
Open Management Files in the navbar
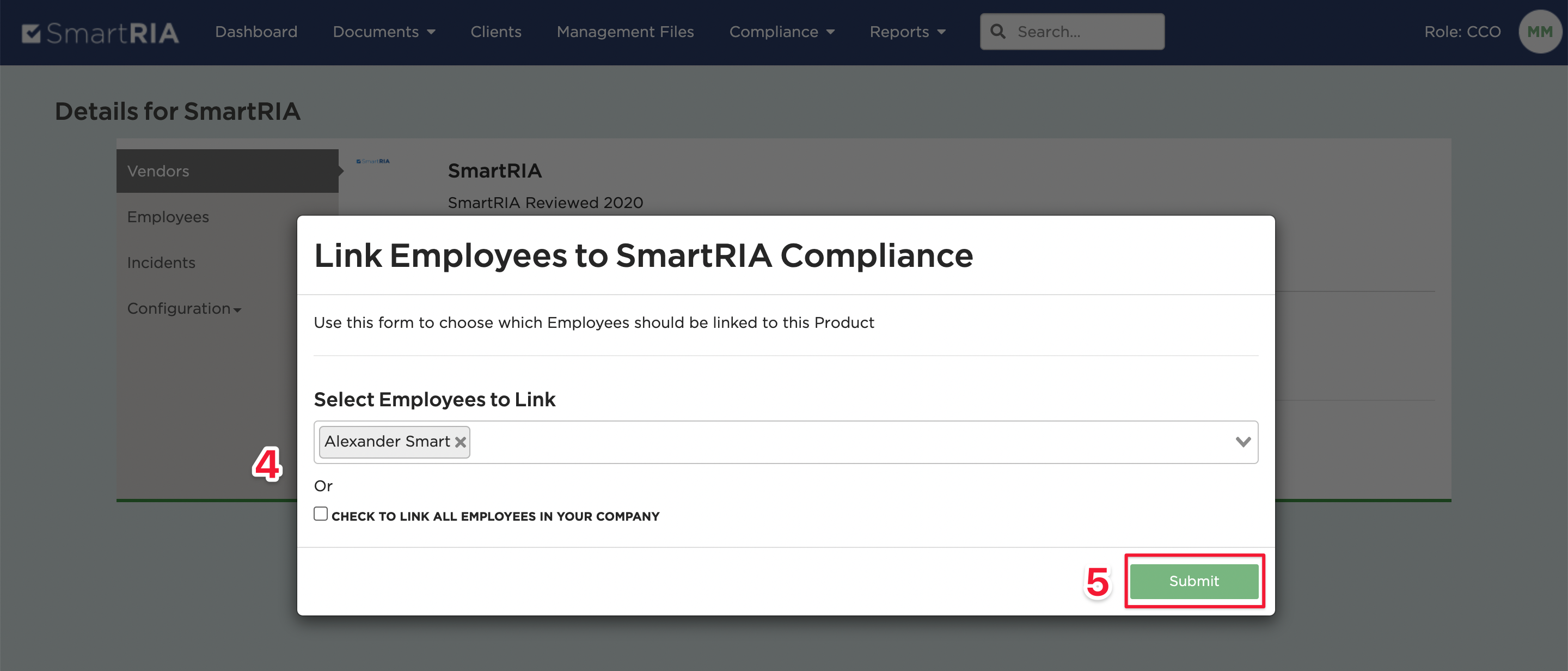(625, 32)
